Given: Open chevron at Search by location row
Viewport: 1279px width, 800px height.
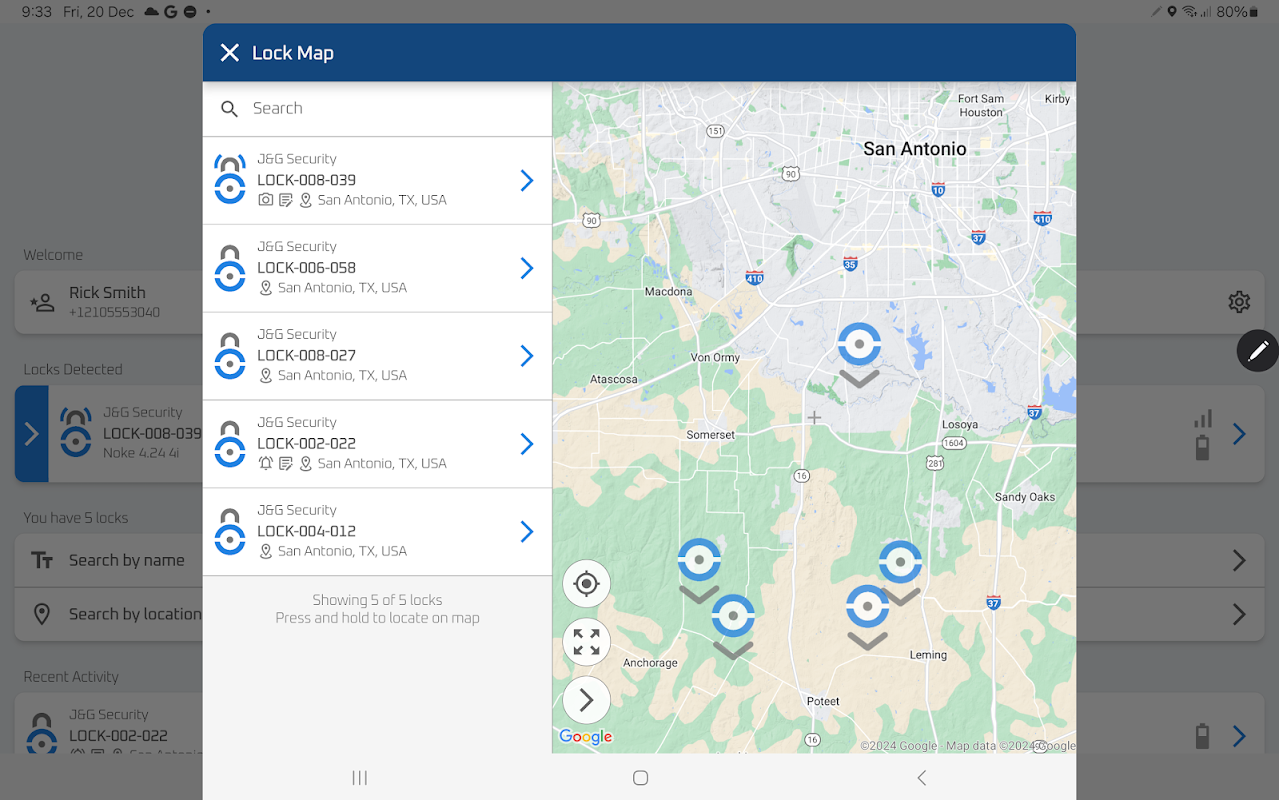Looking at the screenshot, I should [1239, 614].
